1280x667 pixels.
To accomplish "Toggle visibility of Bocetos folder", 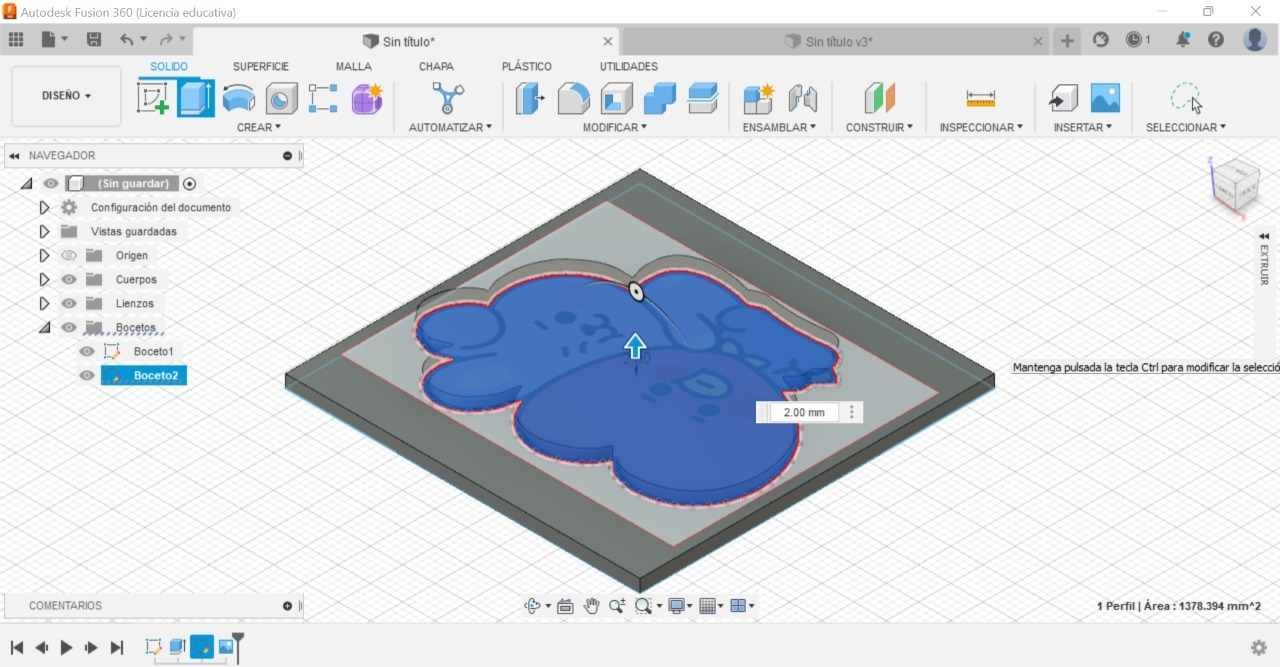I will pyautogui.click(x=69, y=328).
